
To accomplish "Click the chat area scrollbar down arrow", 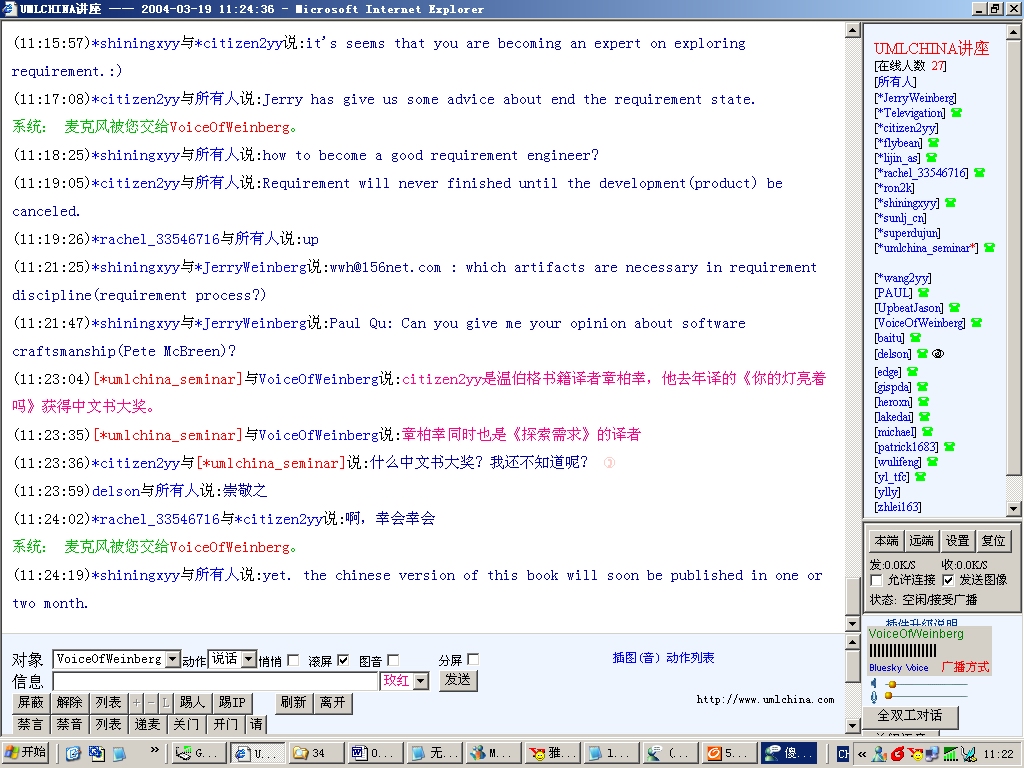I will coord(852,624).
